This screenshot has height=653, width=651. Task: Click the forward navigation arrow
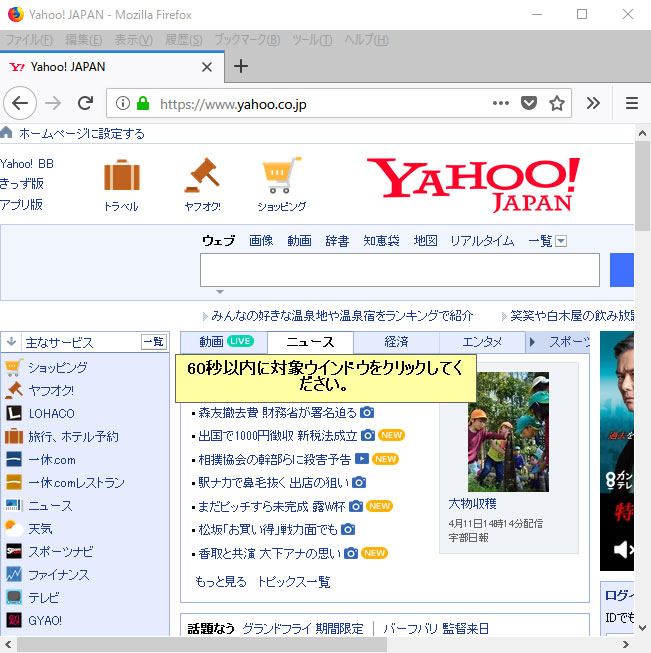53,103
